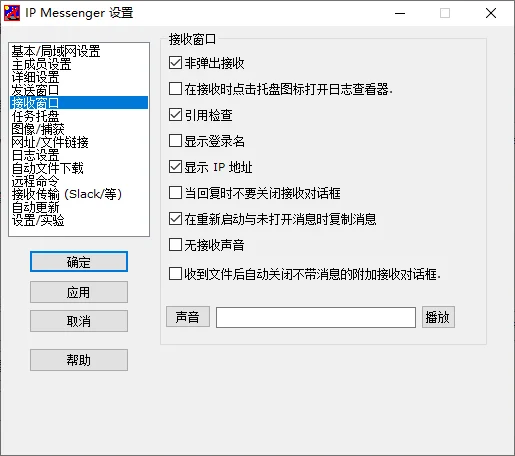Click the IP Messenger app icon in title bar
The image size is (515, 456).
[12, 13]
